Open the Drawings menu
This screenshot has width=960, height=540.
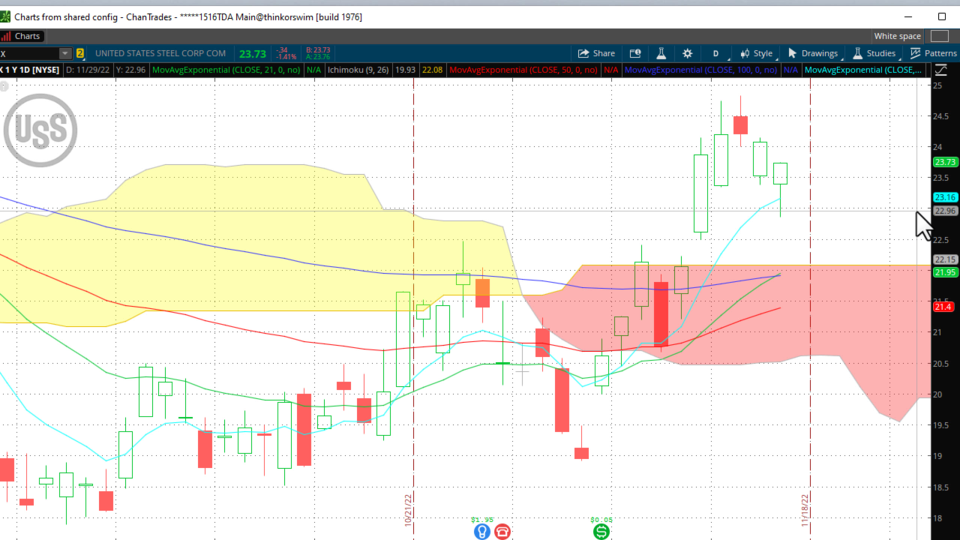click(x=814, y=53)
